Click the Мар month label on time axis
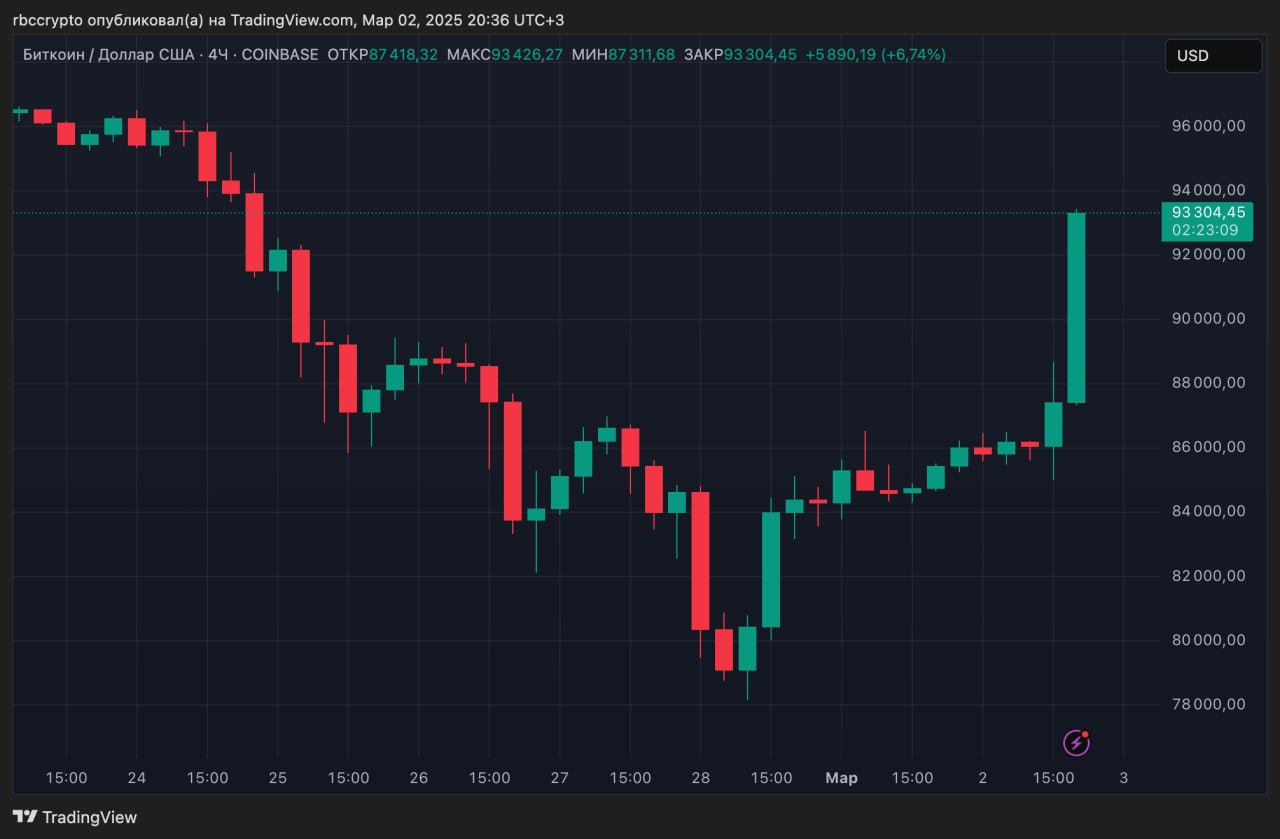The image size is (1280, 839). coord(841,778)
